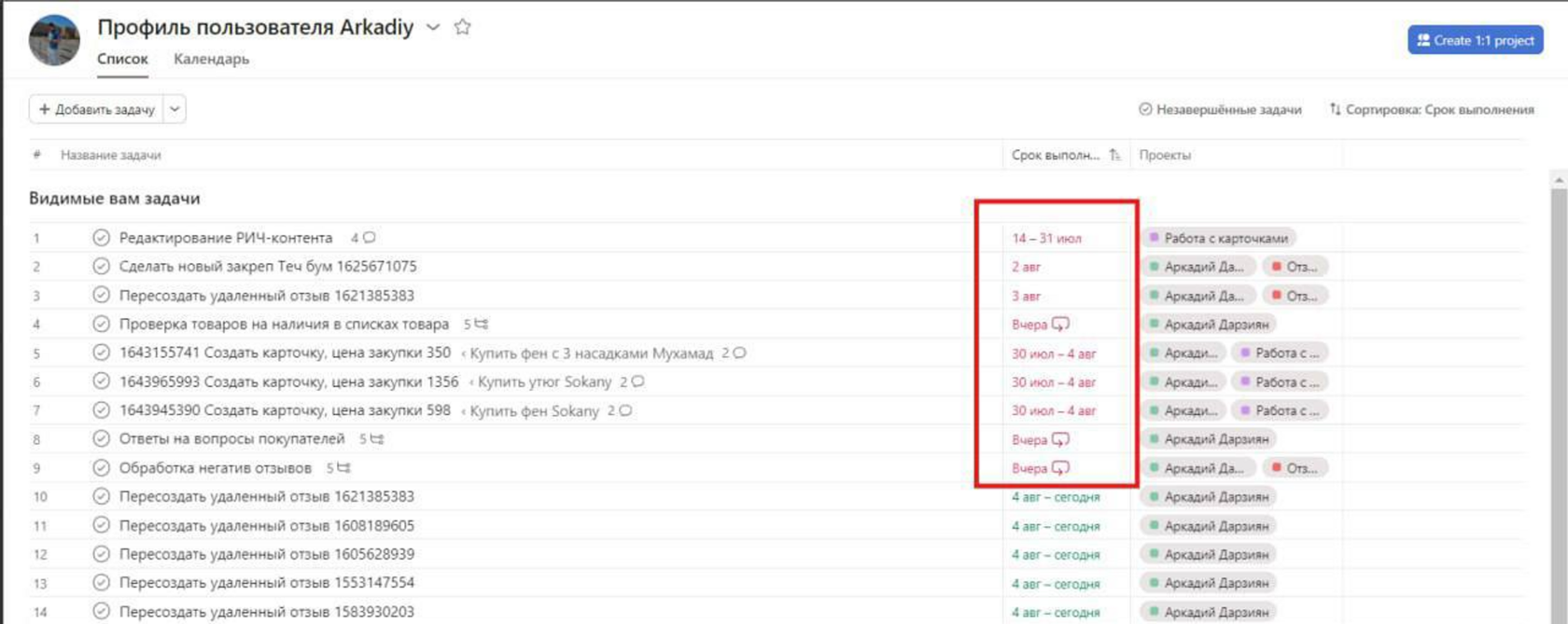This screenshot has height=624, width=1568.
Task: Click the 3 авг due date cell
Action: (x=1026, y=296)
